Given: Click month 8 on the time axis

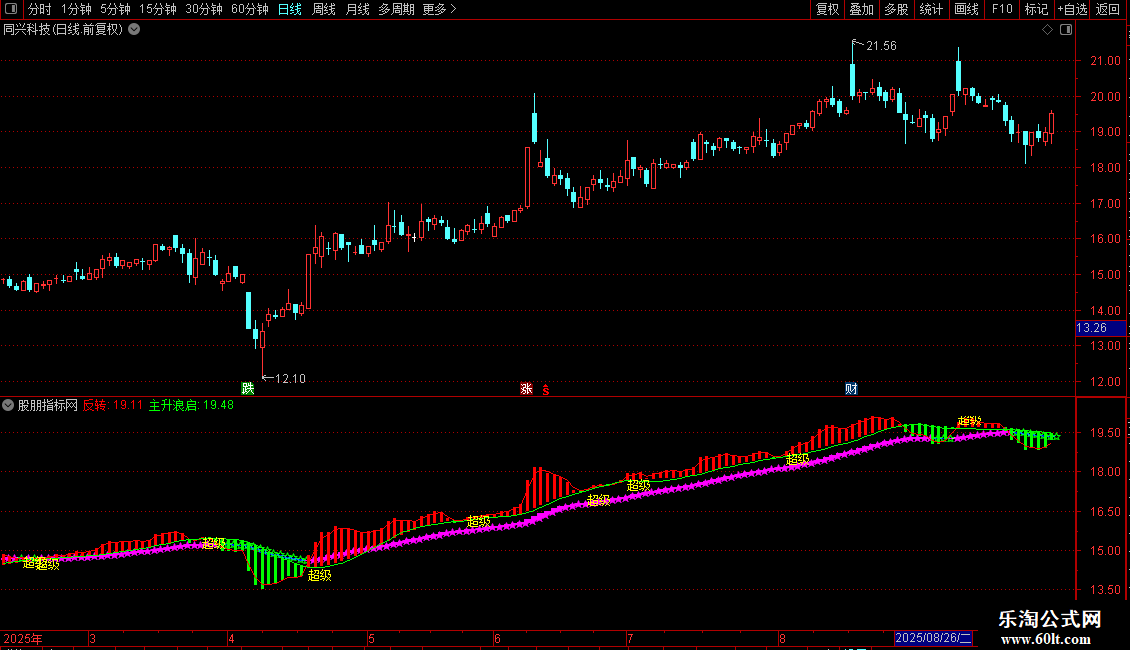Looking at the screenshot, I should coord(782,638).
